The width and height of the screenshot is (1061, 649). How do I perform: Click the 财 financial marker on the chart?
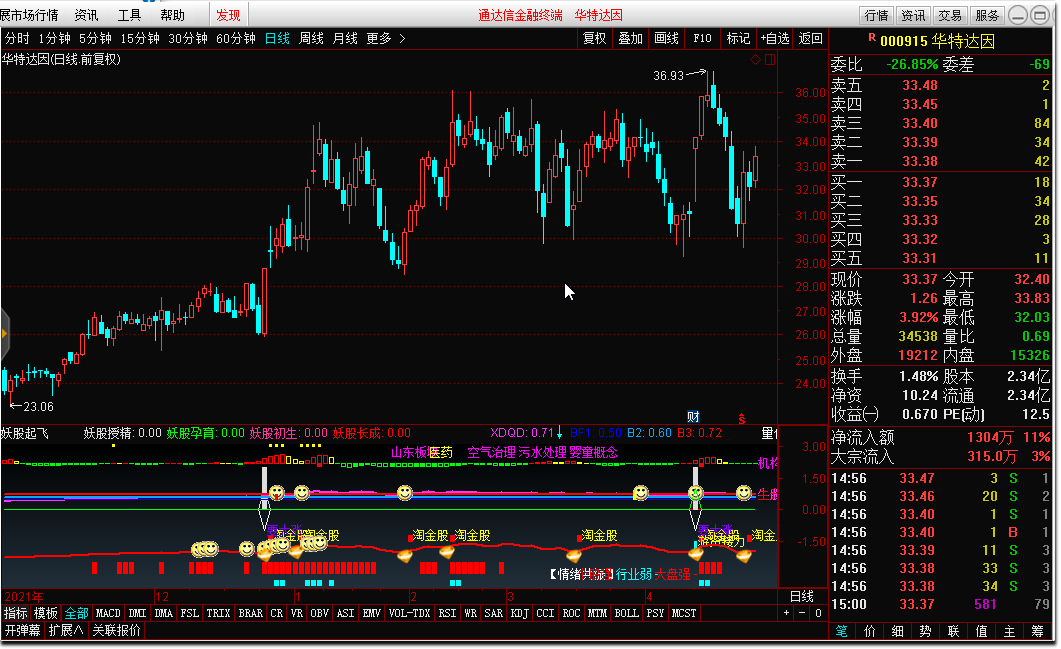(693, 417)
